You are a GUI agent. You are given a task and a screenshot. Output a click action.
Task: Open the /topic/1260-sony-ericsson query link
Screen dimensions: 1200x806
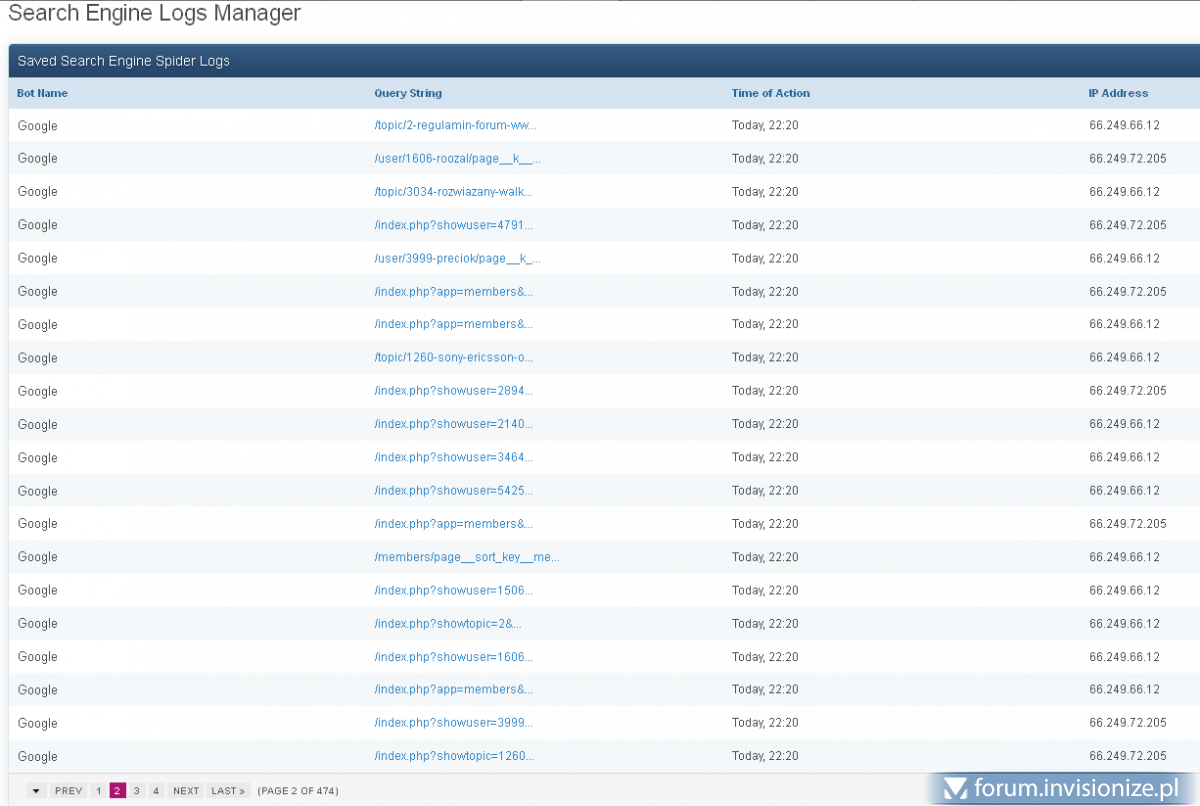tap(453, 358)
